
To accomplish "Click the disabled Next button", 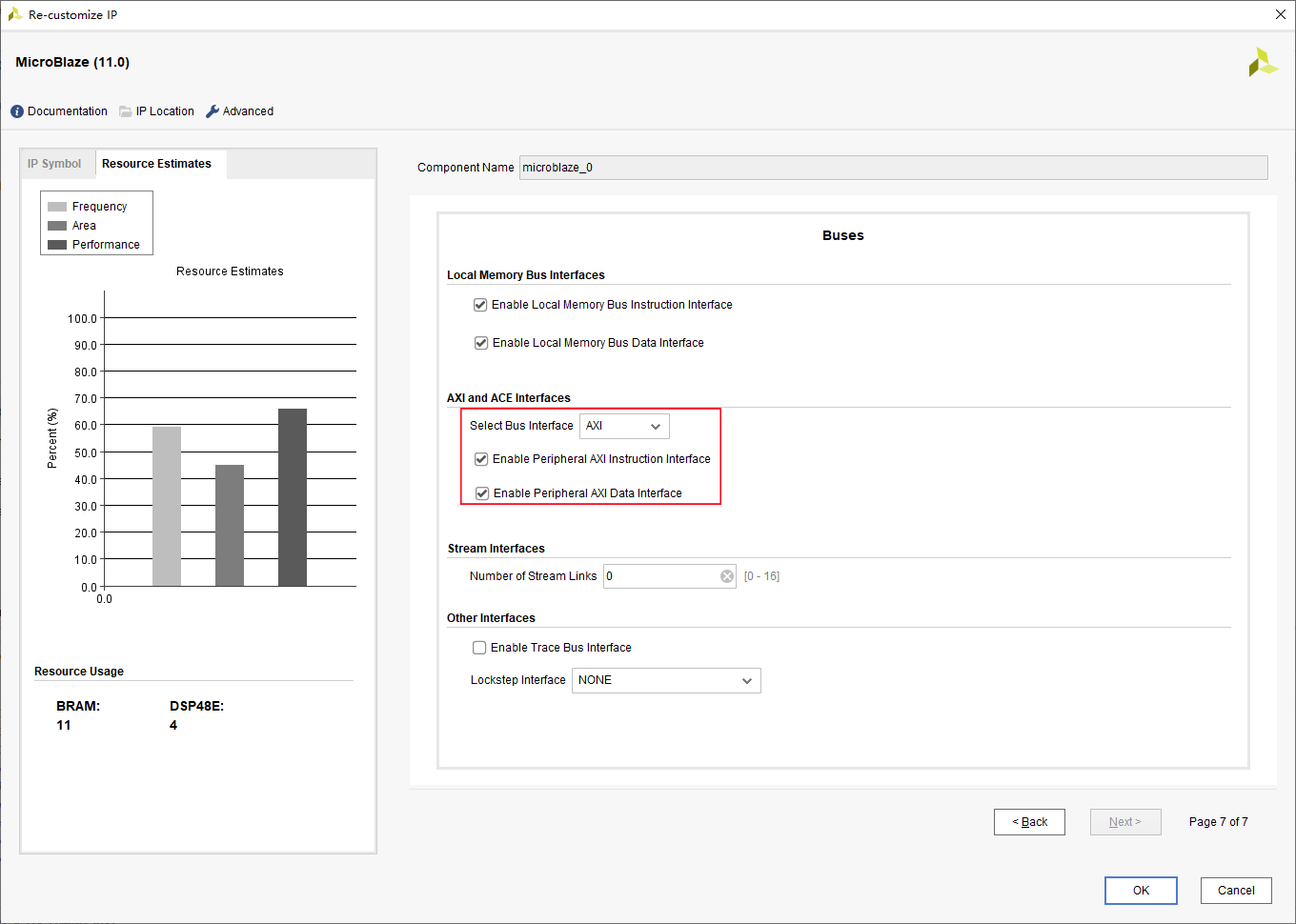I will coord(1125,822).
